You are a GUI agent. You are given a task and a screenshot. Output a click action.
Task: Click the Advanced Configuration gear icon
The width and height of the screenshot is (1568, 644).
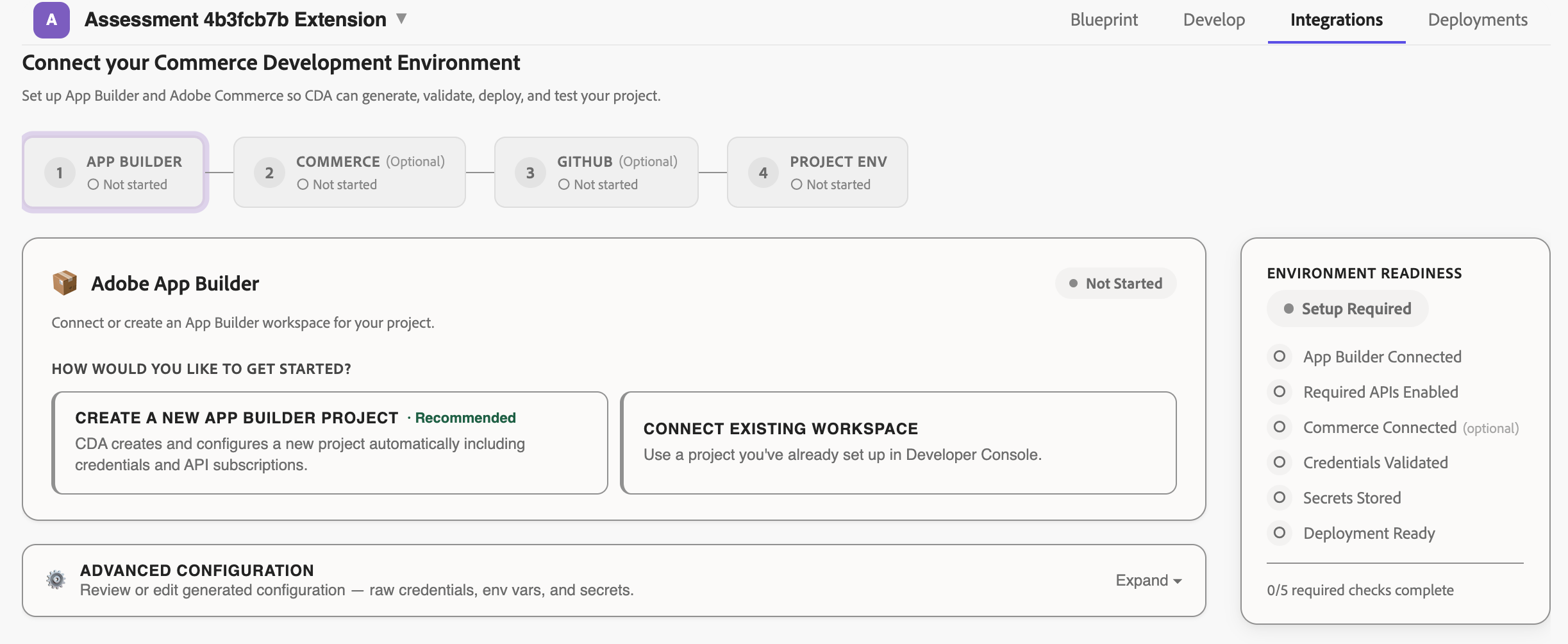(x=56, y=580)
